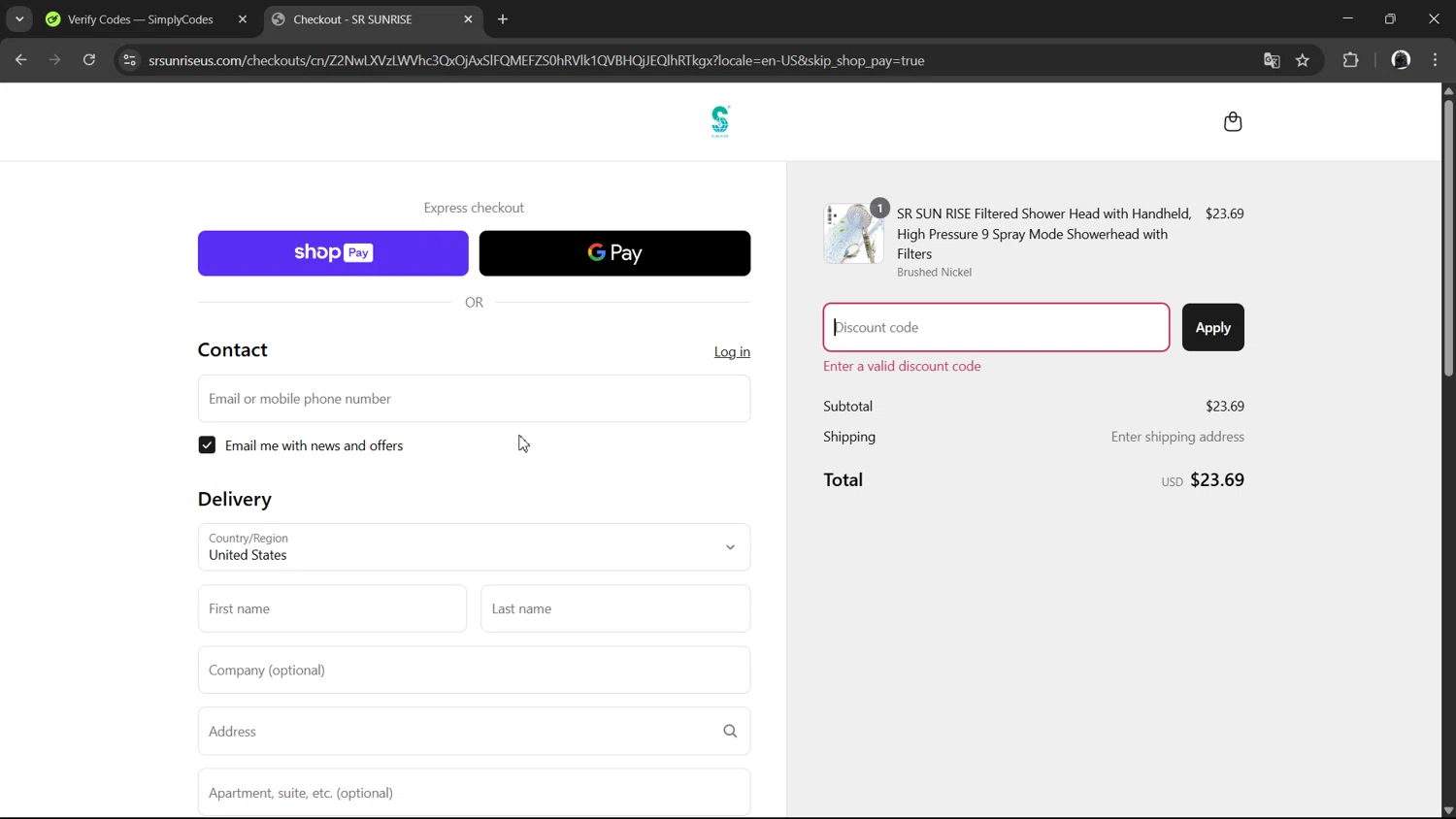Screen dimensions: 1456x819
Task: Close the Checkout SR SUNRISE tab
Action: 469,19
